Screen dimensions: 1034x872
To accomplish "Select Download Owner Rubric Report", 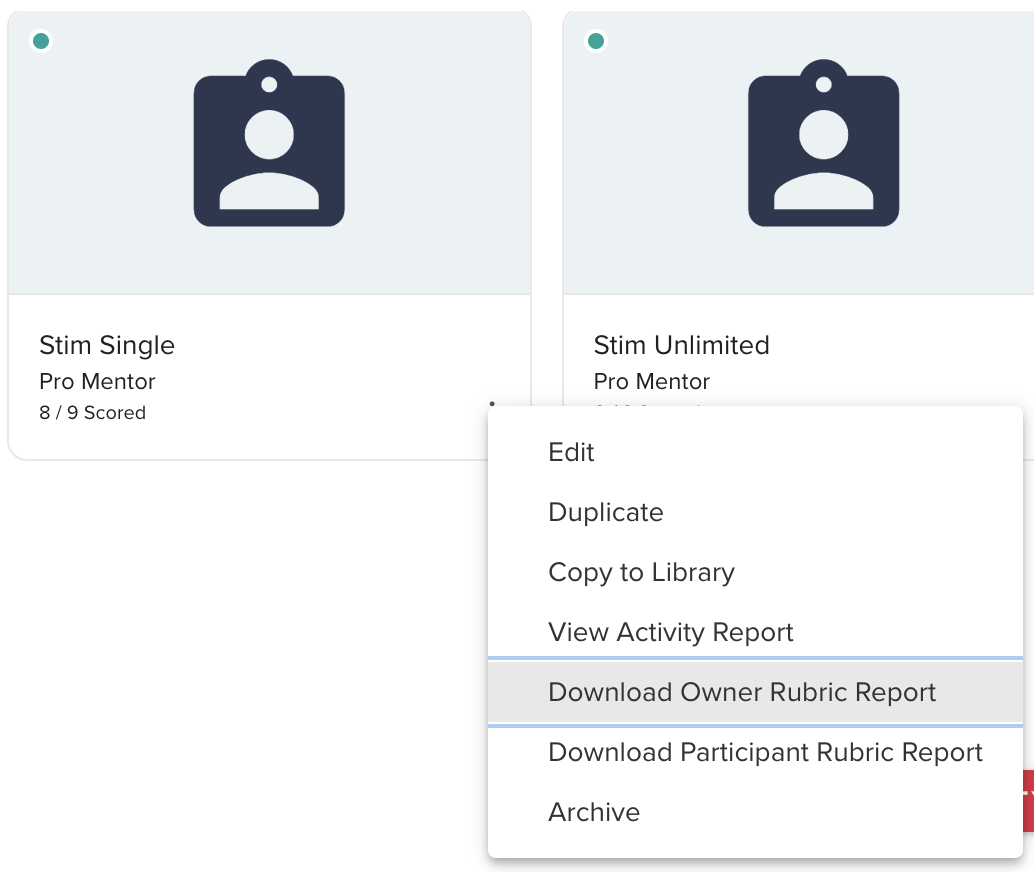I will coord(755,693).
